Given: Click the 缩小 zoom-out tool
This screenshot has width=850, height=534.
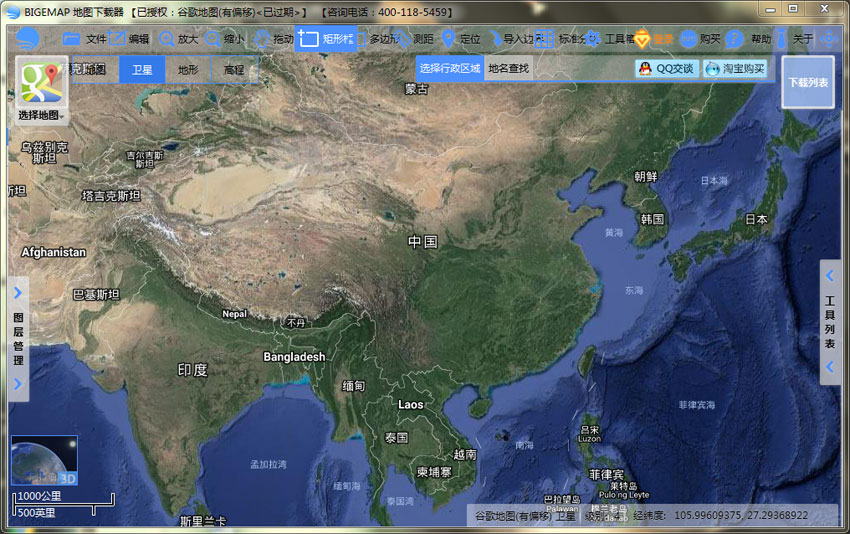Looking at the screenshot, I should point(224,39).
